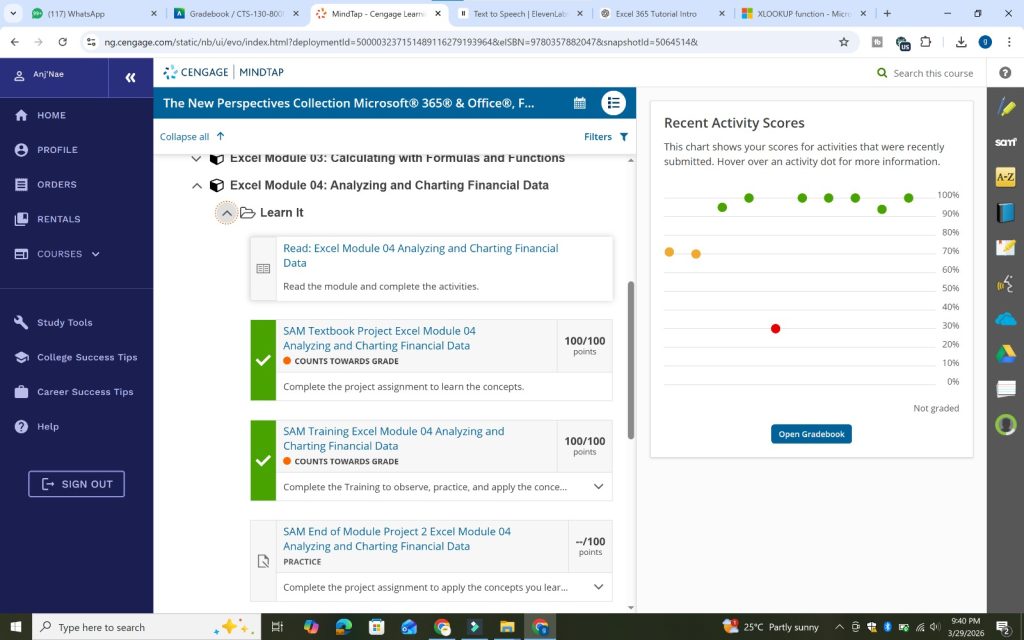Click the course list vertical scrollbar
1024x640 pixels.
(x=630, y=360)
